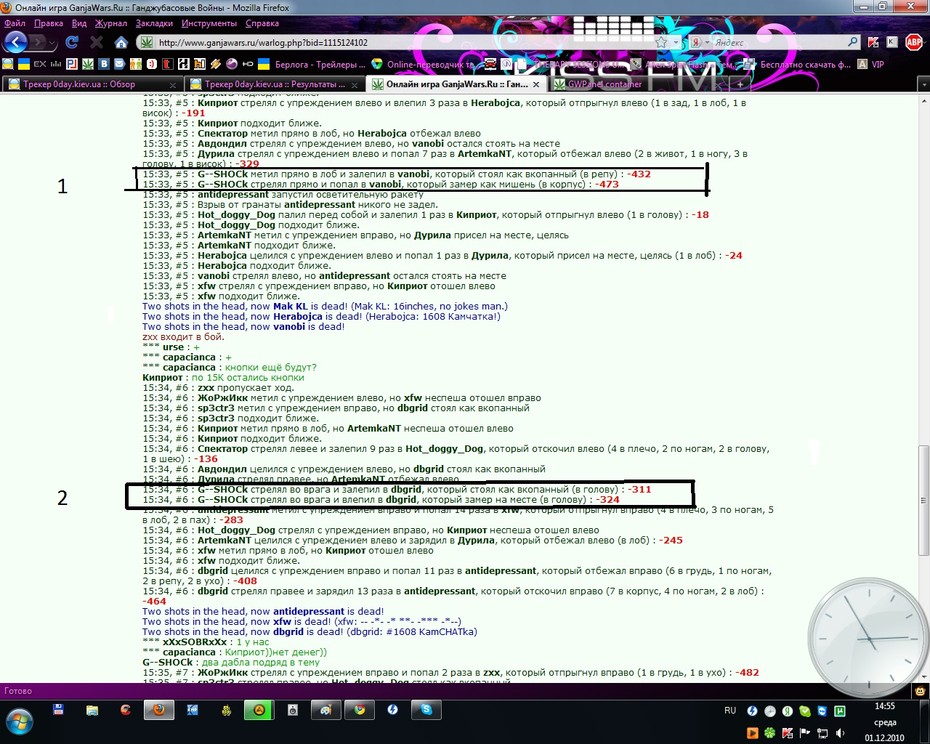Viewport: 930px width, 744px height.
Task: Click the xXxSOBRxXx chat nickname
Action: click(x=195, y=642)
